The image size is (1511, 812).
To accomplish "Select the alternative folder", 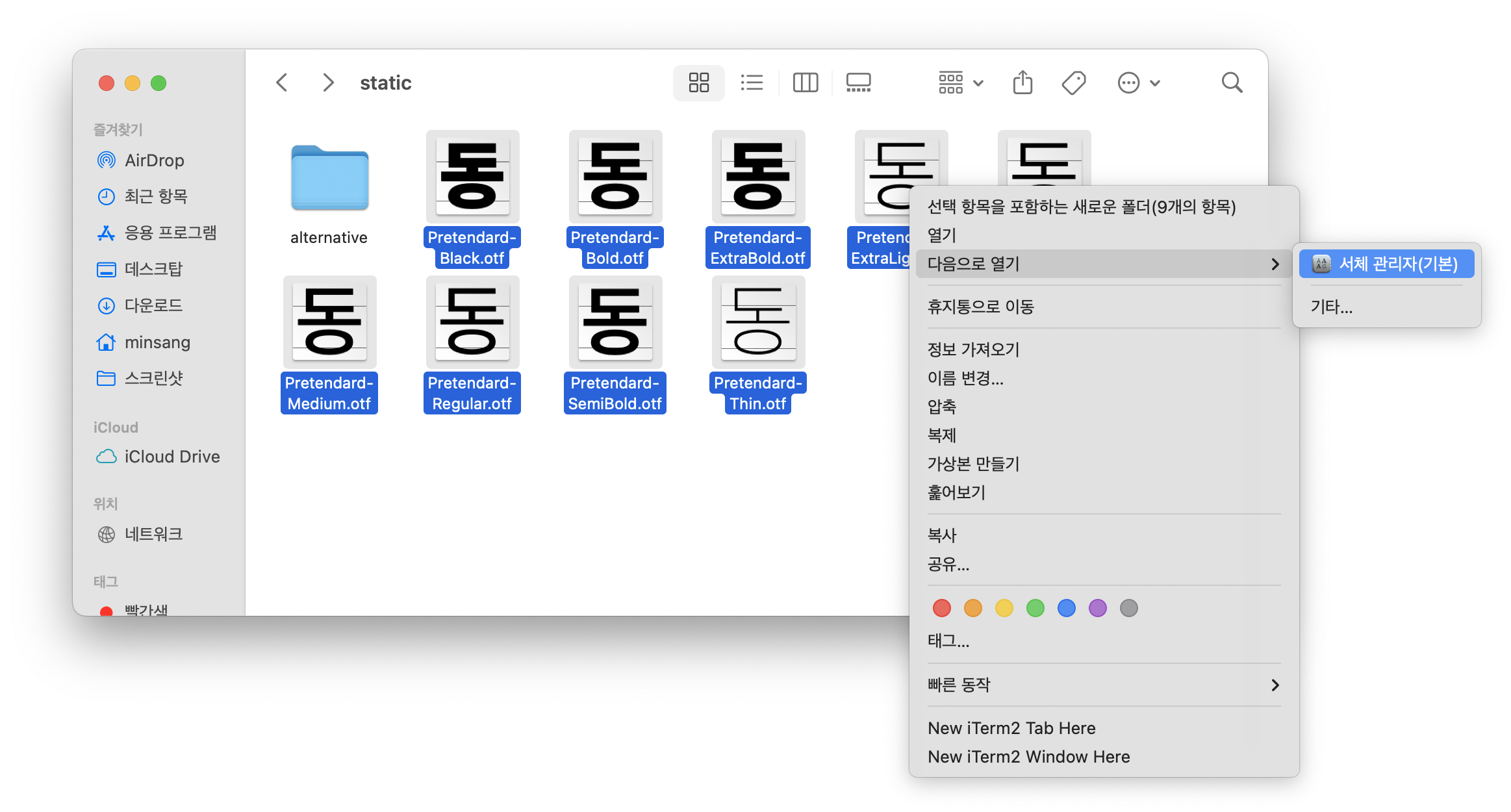I will pyautogui.click(x=329, y=188).
